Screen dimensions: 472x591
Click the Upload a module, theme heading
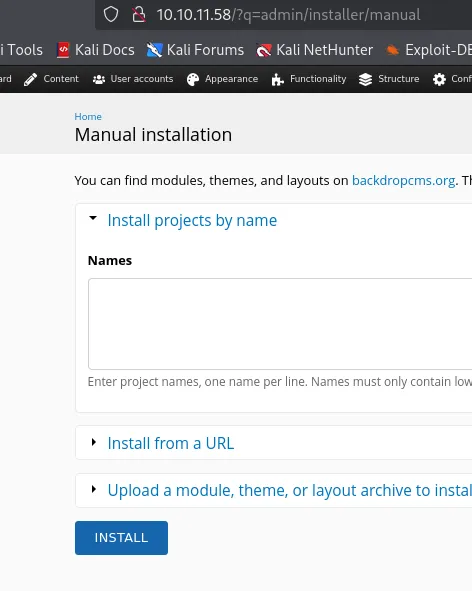(x=290, y=490)
